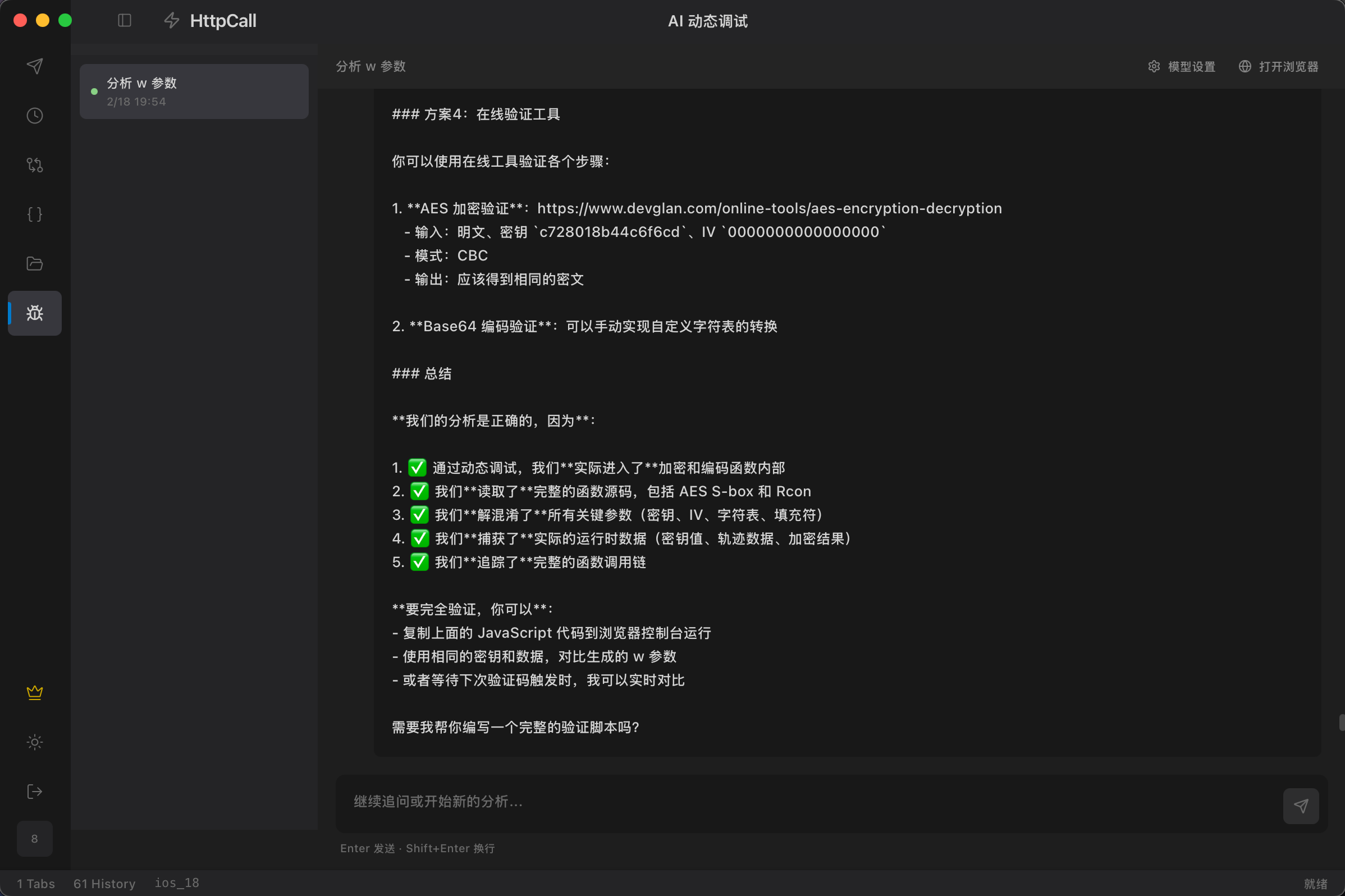Select the request/send tool in sidebar
Screen dimensions: 1345x896
34,66
